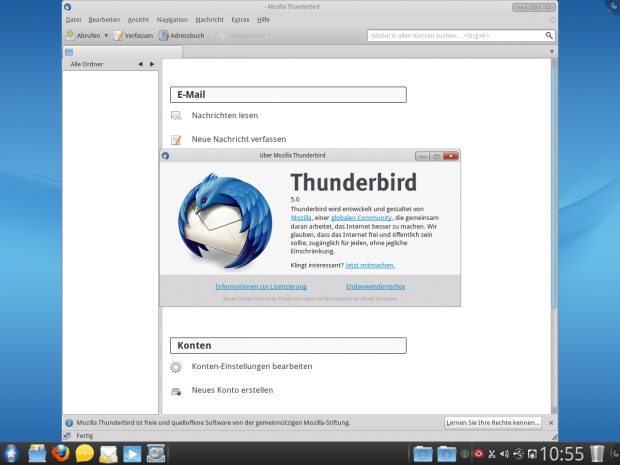Open the KDE application launcher
Screen dimensions: 620x465
pos(11,454)
